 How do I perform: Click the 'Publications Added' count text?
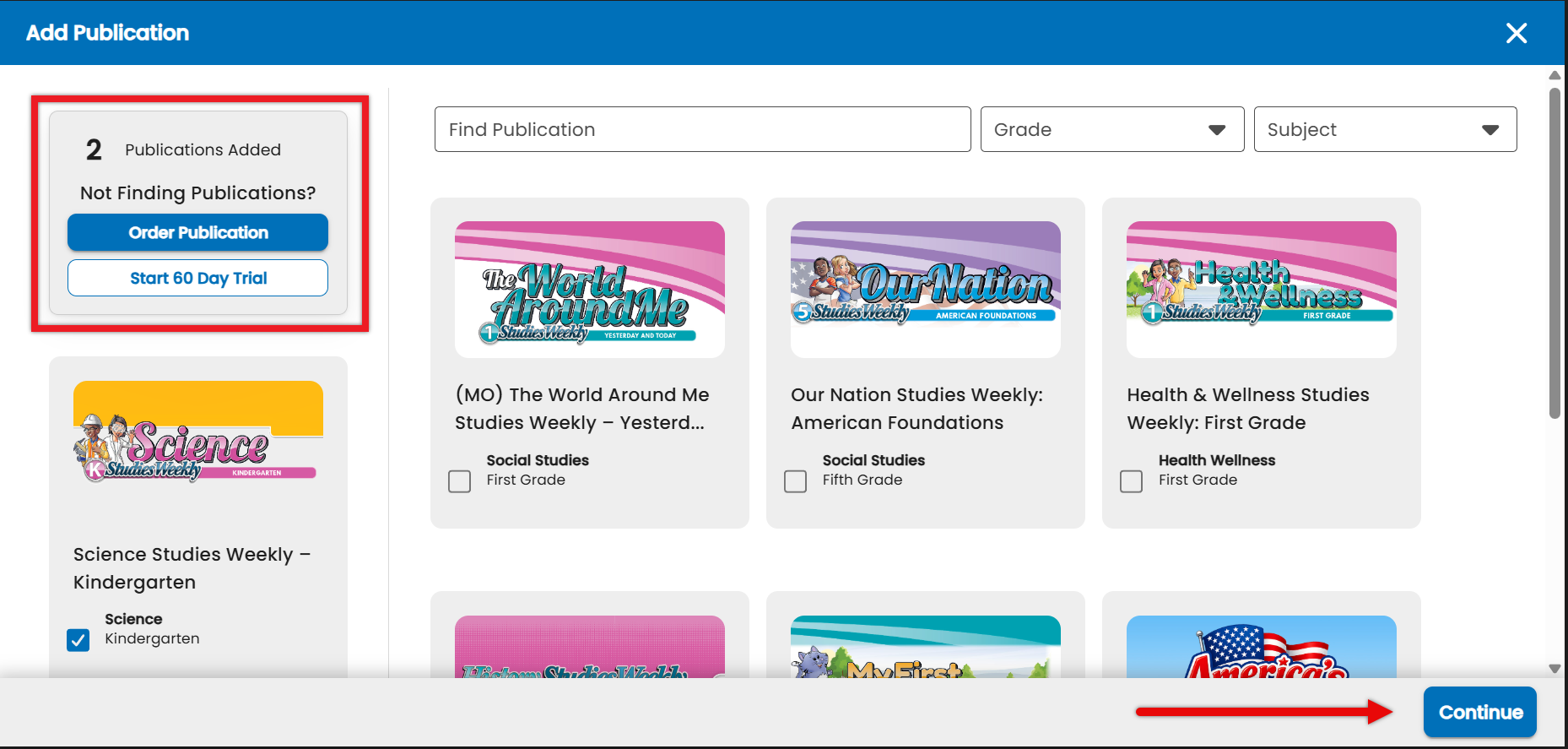tap(203, 149)
